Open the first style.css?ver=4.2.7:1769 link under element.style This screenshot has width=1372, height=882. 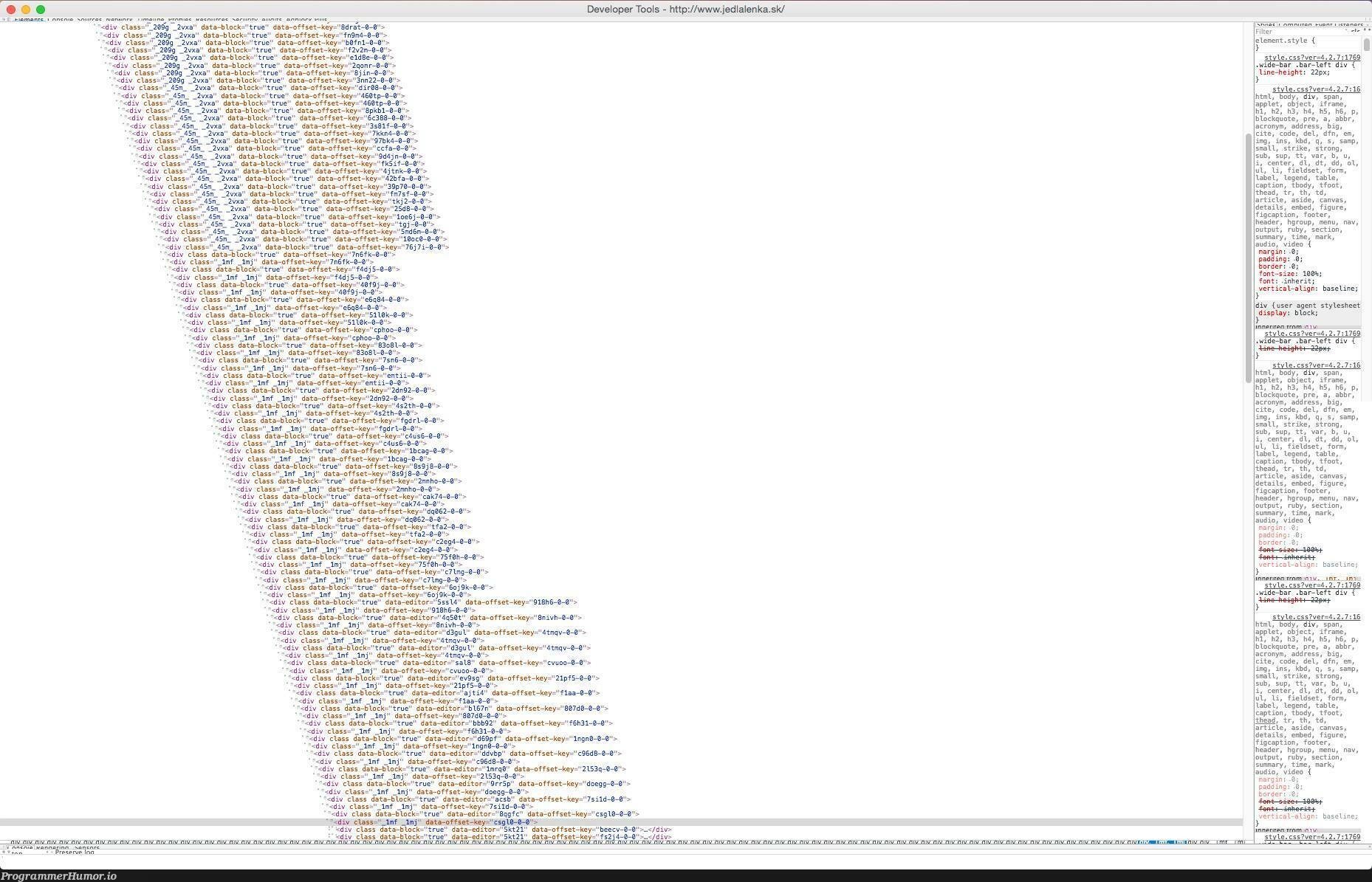[1312, 58]
